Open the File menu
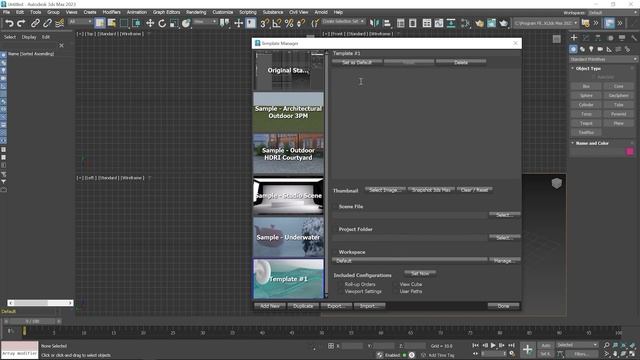640x360 pixels. point(7,12)
